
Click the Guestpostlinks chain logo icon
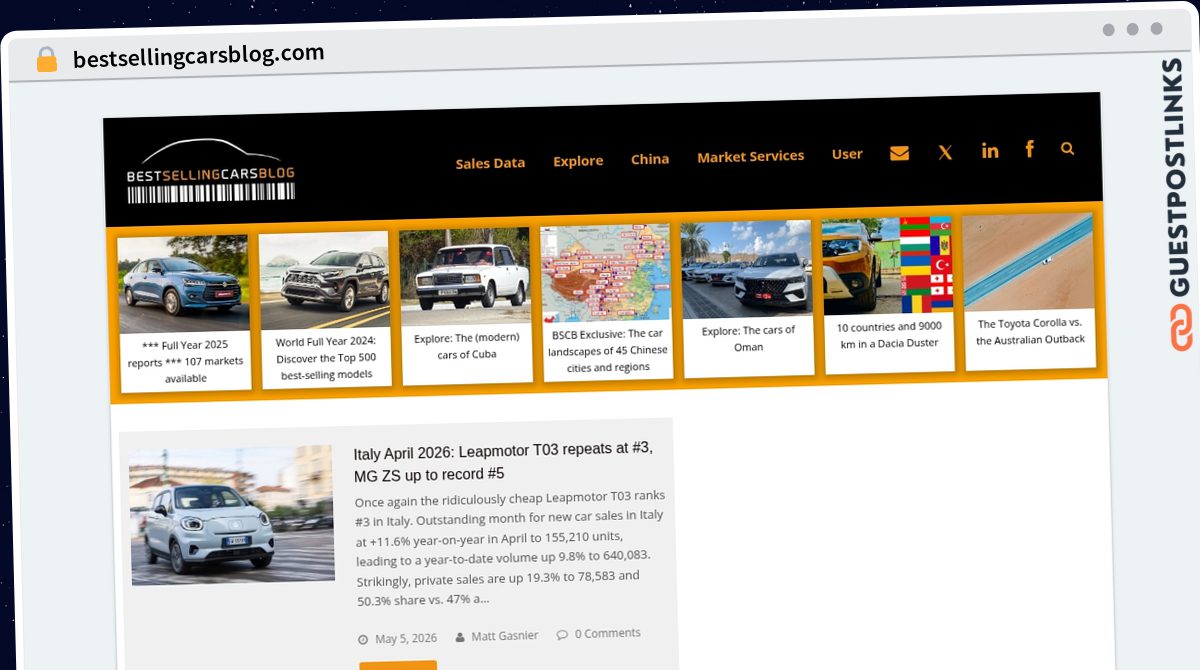[1181, 327]
